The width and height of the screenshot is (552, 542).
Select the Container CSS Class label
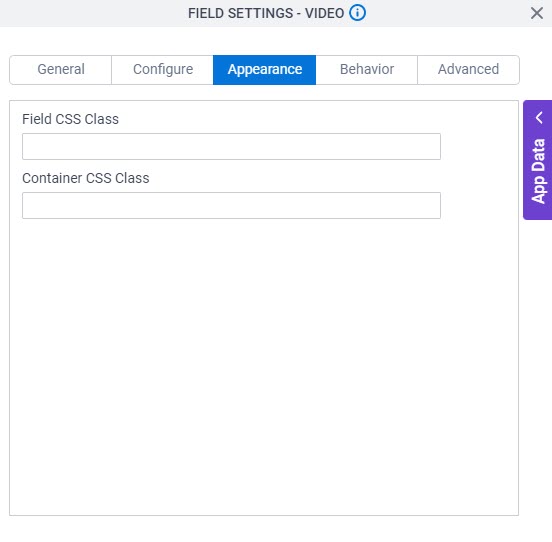86,178
